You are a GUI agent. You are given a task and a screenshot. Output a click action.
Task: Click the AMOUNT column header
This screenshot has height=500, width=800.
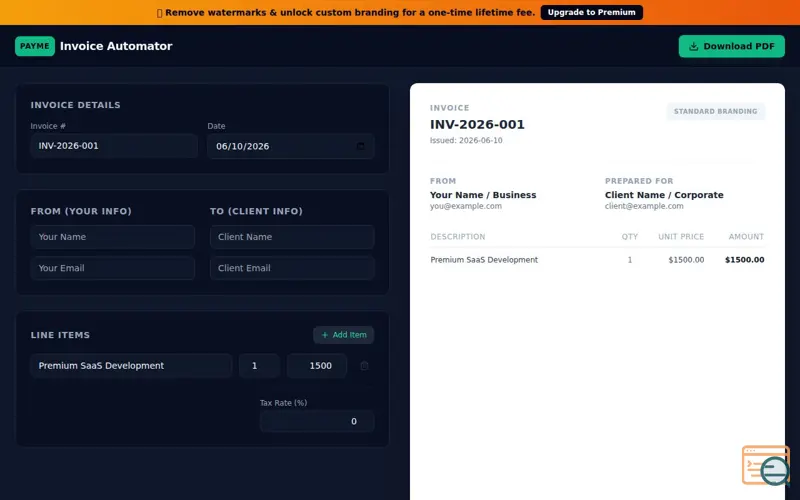pos(746,237)
